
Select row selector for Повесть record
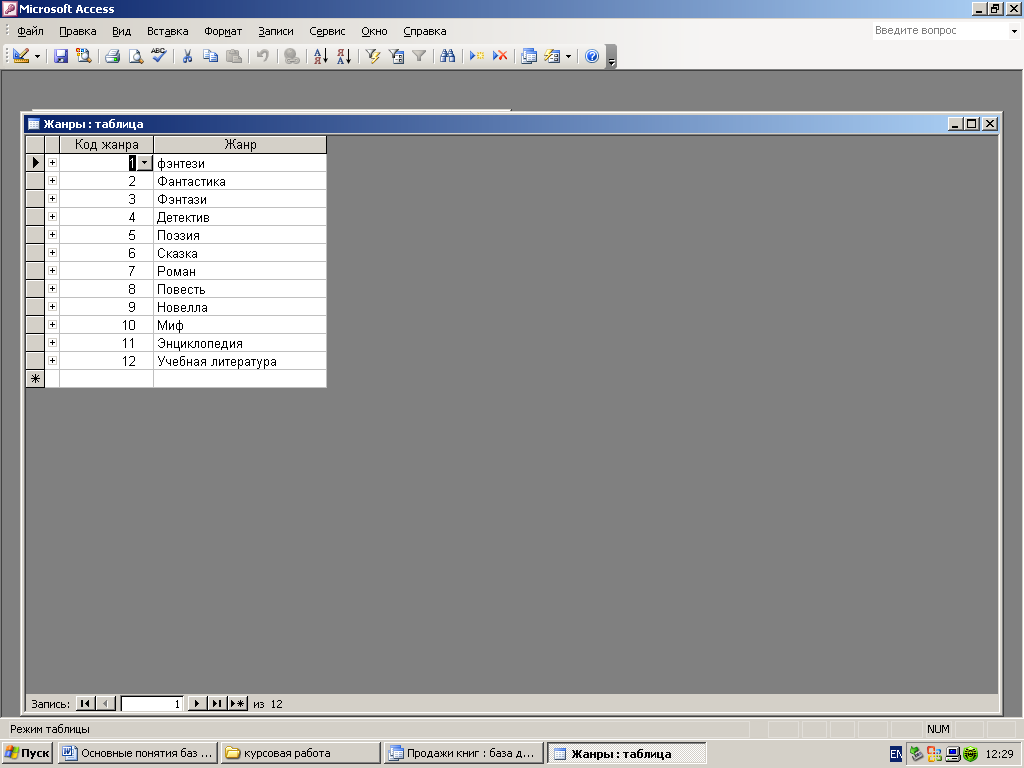click(35, 289)
